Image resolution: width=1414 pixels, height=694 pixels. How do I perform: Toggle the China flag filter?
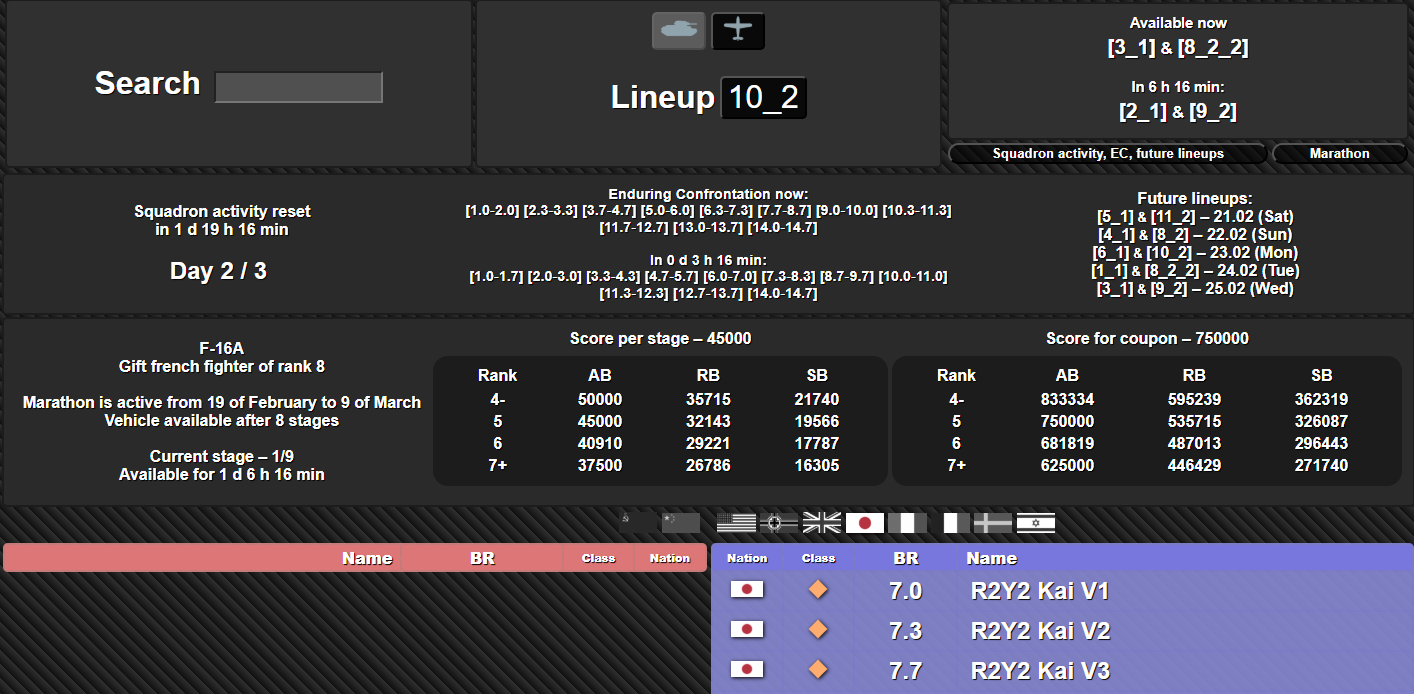click(x=680, y=522)
